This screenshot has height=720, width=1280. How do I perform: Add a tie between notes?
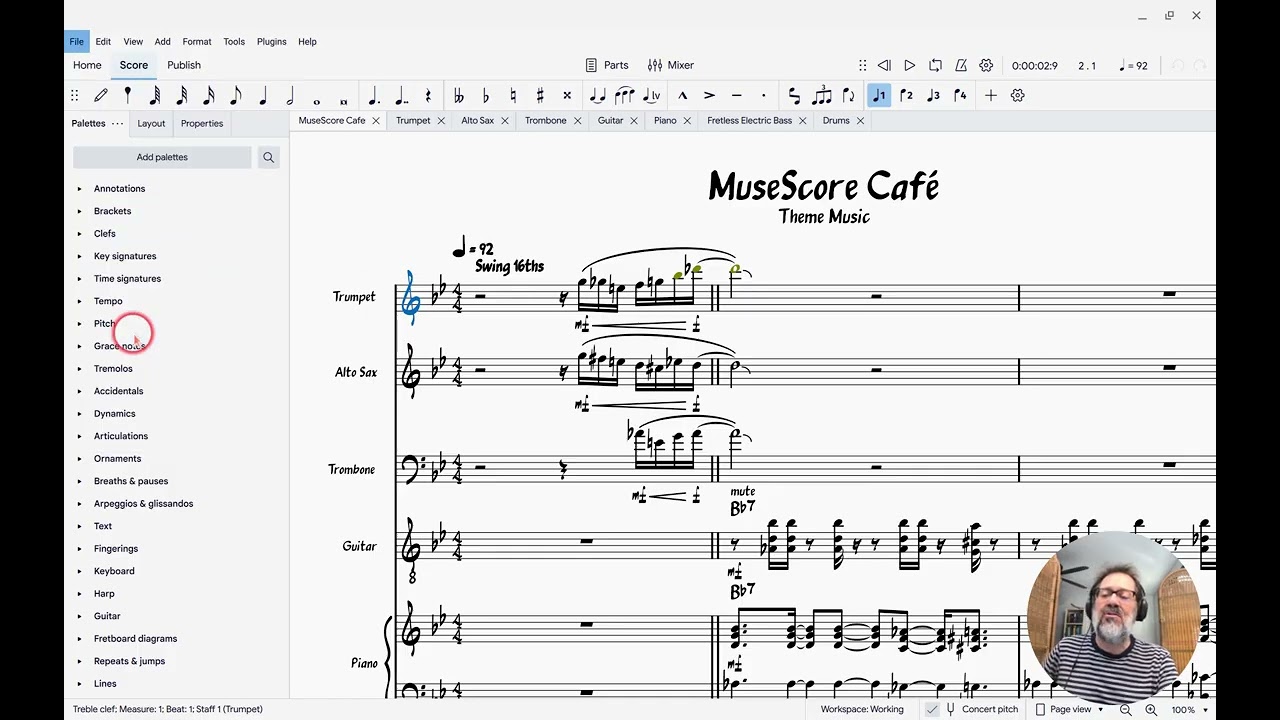click(x=597, y=95)
